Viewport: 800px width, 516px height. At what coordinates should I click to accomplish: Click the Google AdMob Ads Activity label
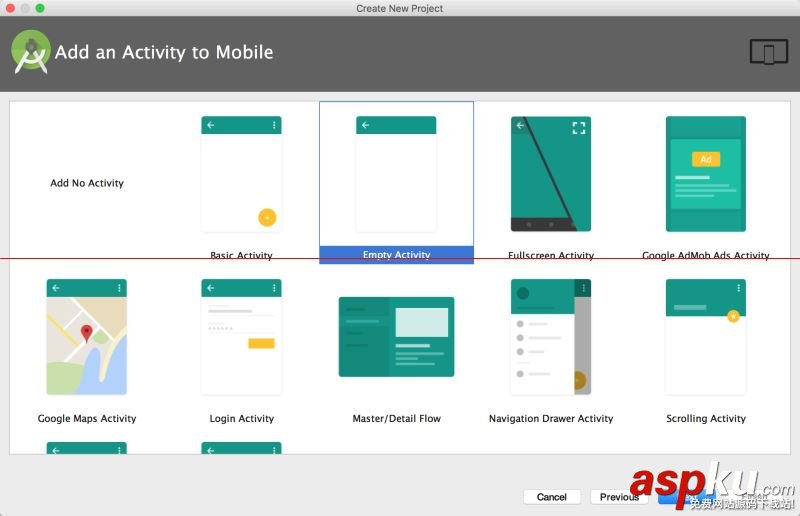[x=706, y=255]
